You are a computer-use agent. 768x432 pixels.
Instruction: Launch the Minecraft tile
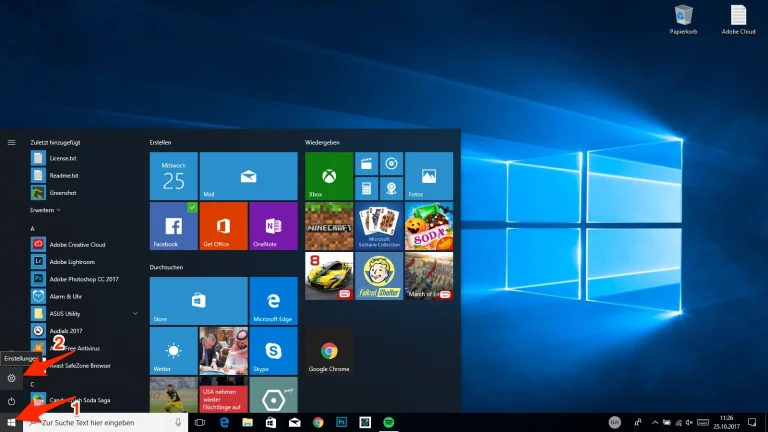[329, 226]
